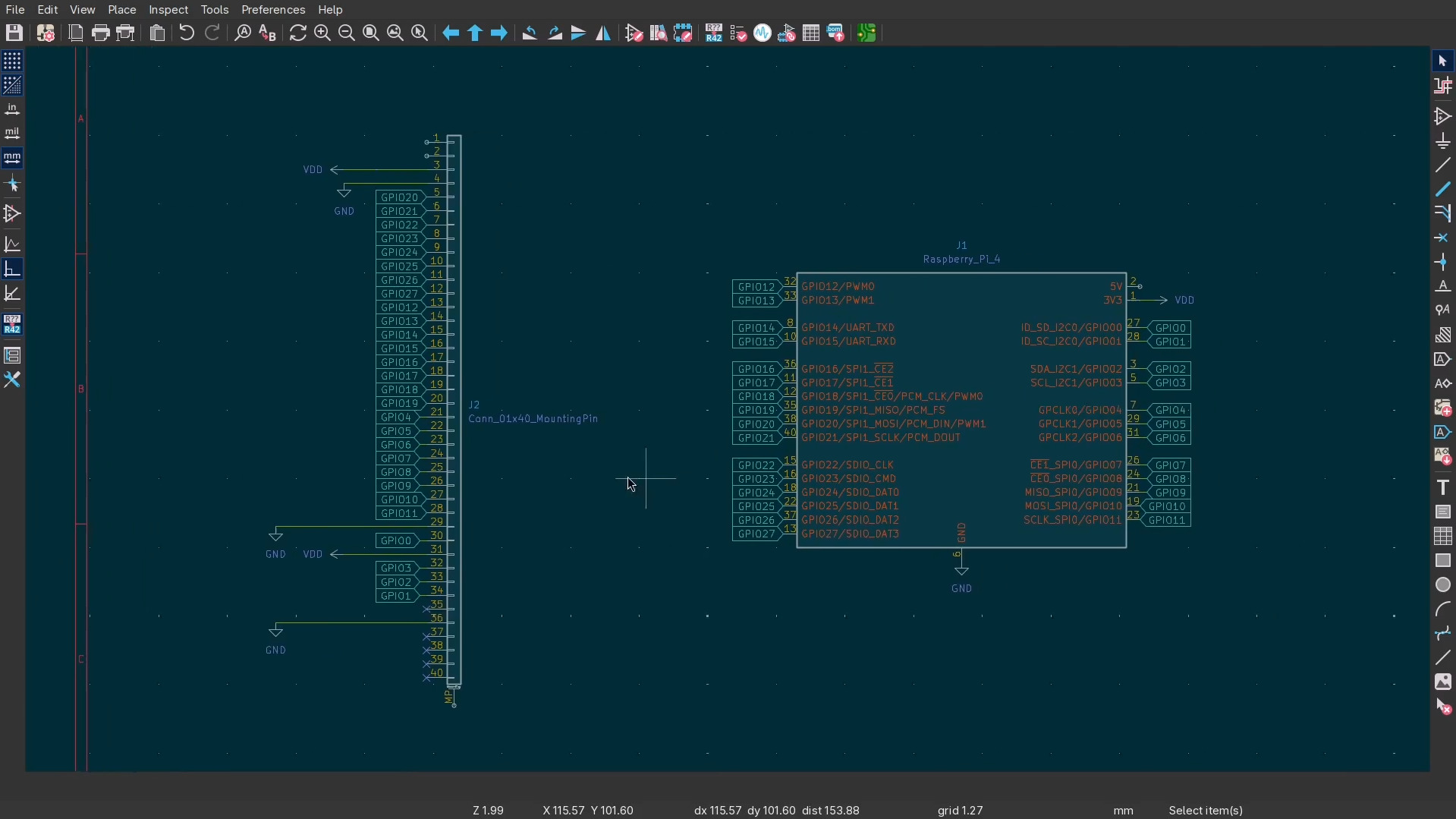Screen dimensions: 1456x819
Task: Open the PCB editor from the toolbar
Action: pyautogui.click(x=867, y=33)
